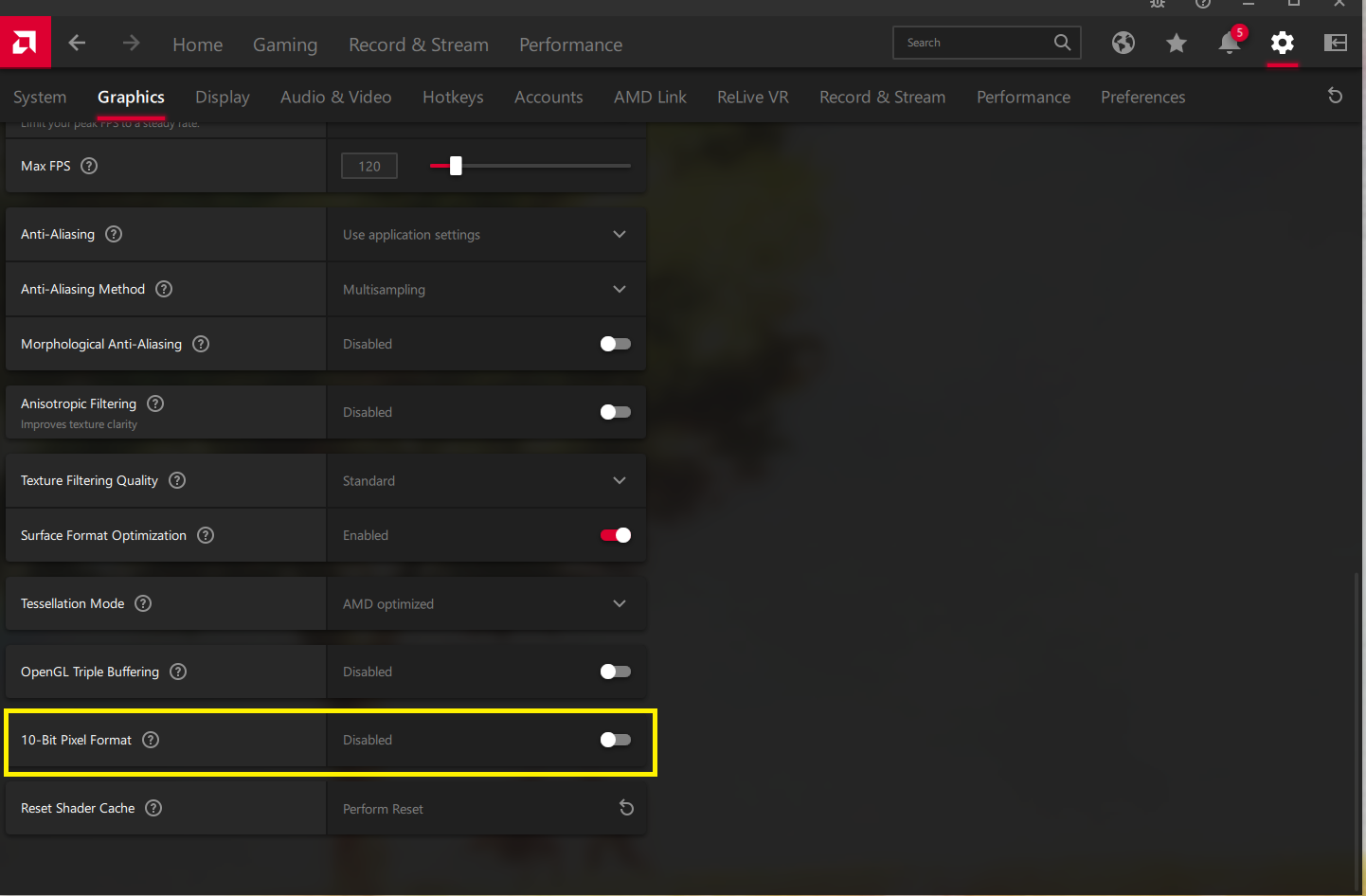Open the Anti-Aliasing Method Multisampling dropdown
This screenshot has height=896, width=1366.
[x=486, y=289]
